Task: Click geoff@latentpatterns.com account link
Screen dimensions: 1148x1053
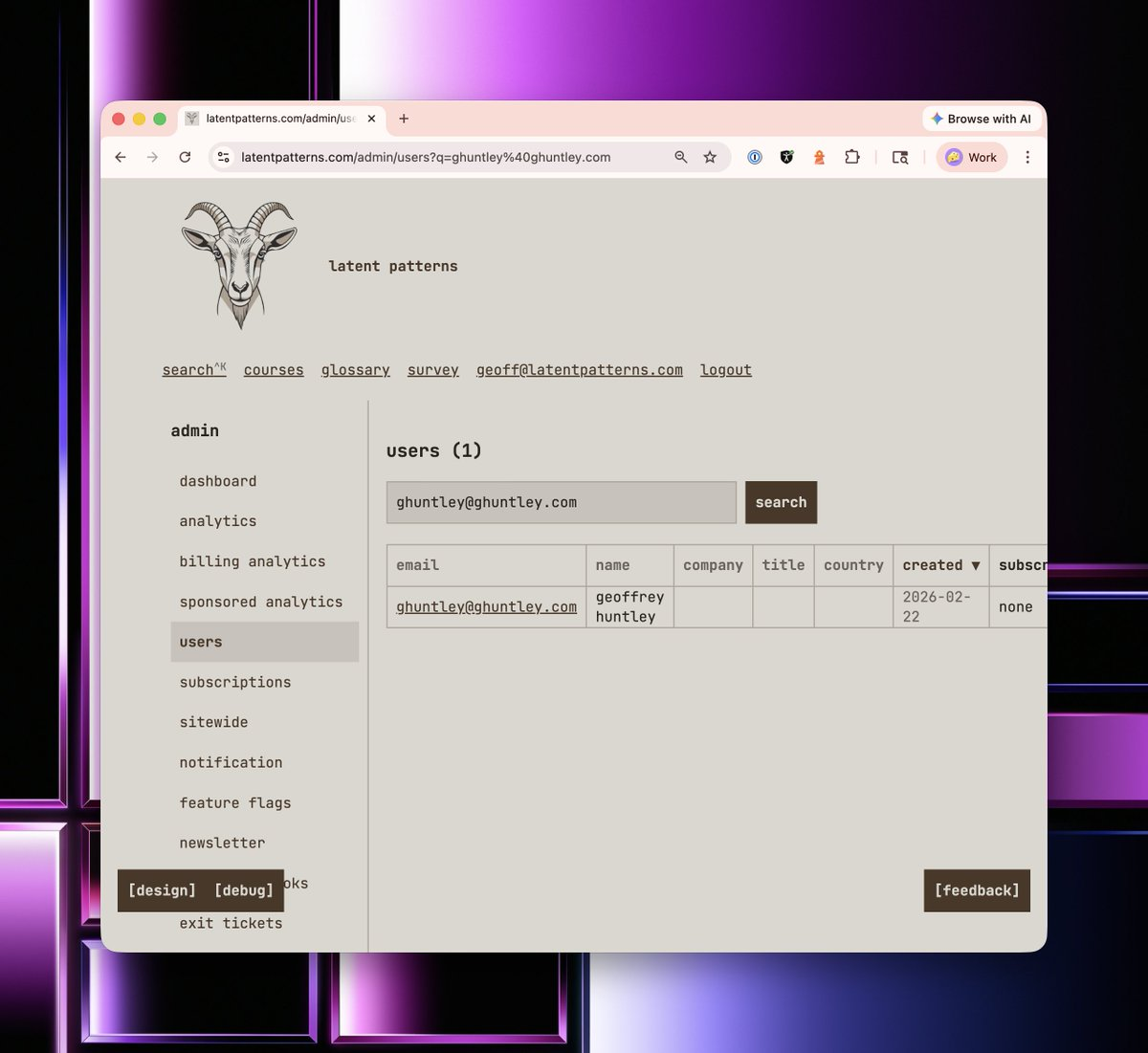Action: 580,370
